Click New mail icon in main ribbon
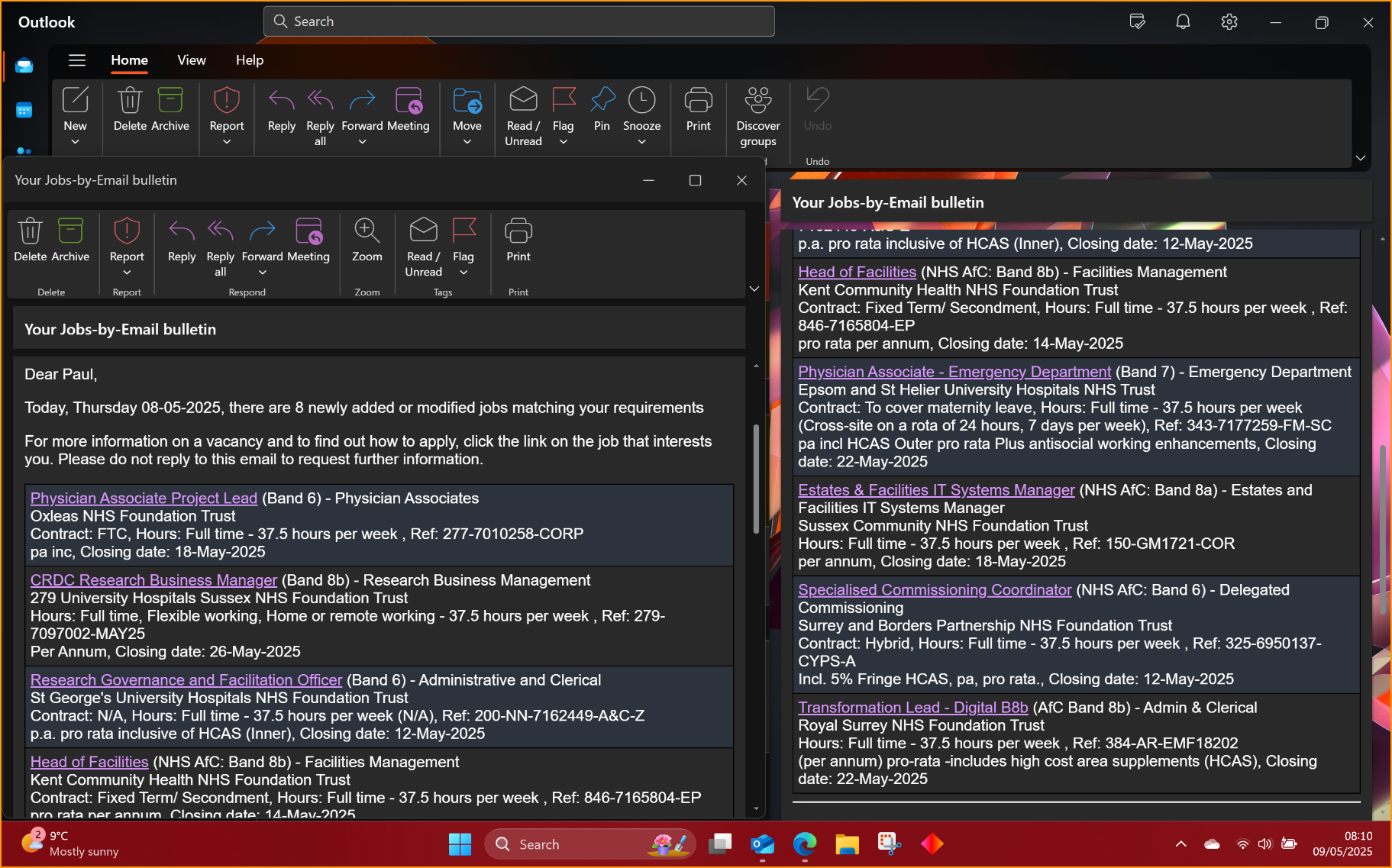The width and height of the screenshot is (1392, 868). coord(75,101)
